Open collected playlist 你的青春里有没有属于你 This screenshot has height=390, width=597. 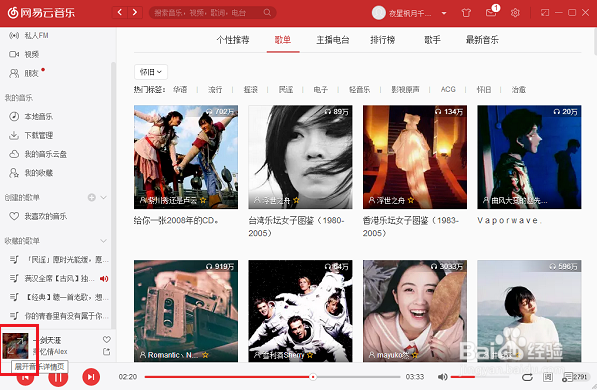click(59, 316)
